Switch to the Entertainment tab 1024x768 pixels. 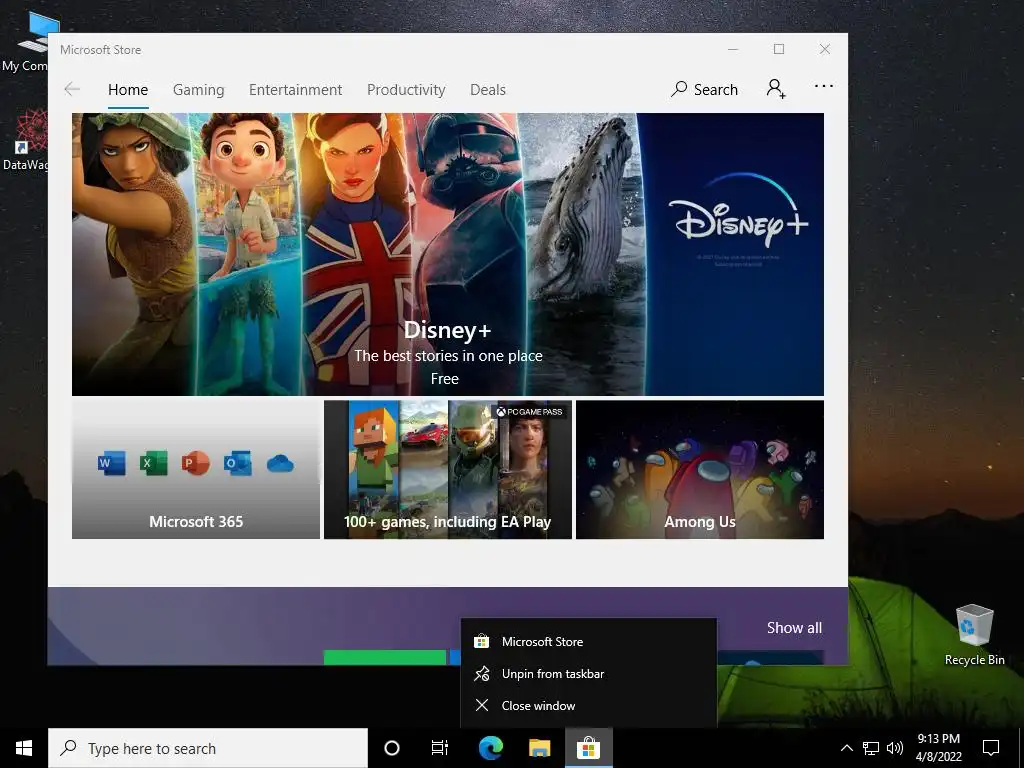295,89
